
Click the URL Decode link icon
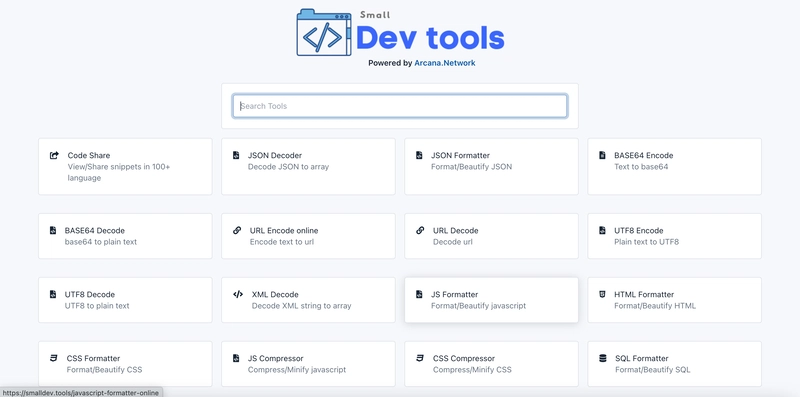pos(420,230)
